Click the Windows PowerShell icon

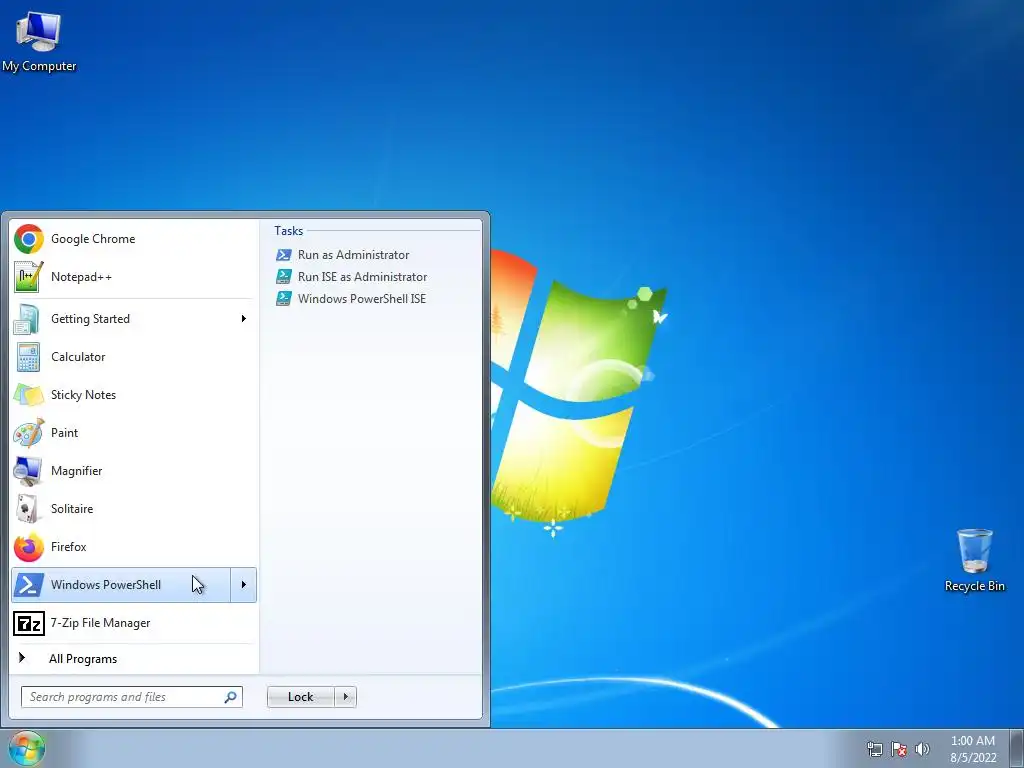coord(29,584)
